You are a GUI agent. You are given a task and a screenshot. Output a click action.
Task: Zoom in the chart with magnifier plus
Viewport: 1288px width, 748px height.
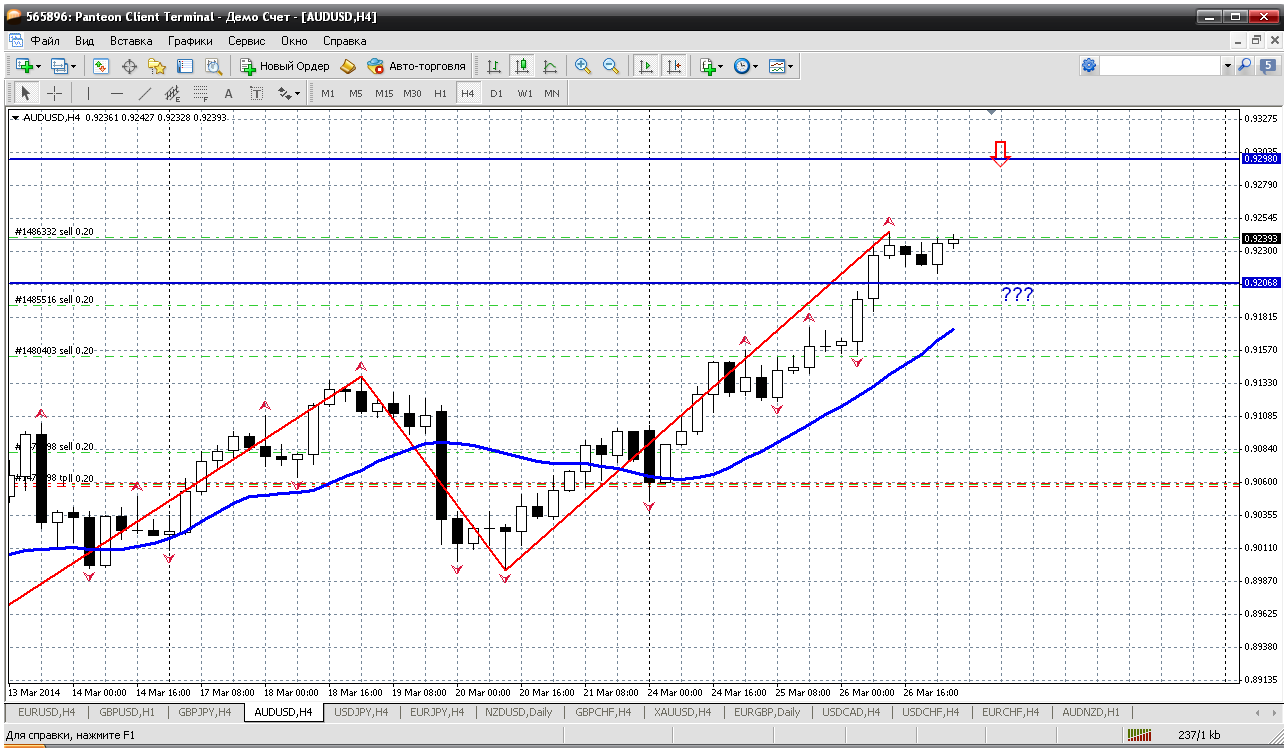(x=583, y=66)
